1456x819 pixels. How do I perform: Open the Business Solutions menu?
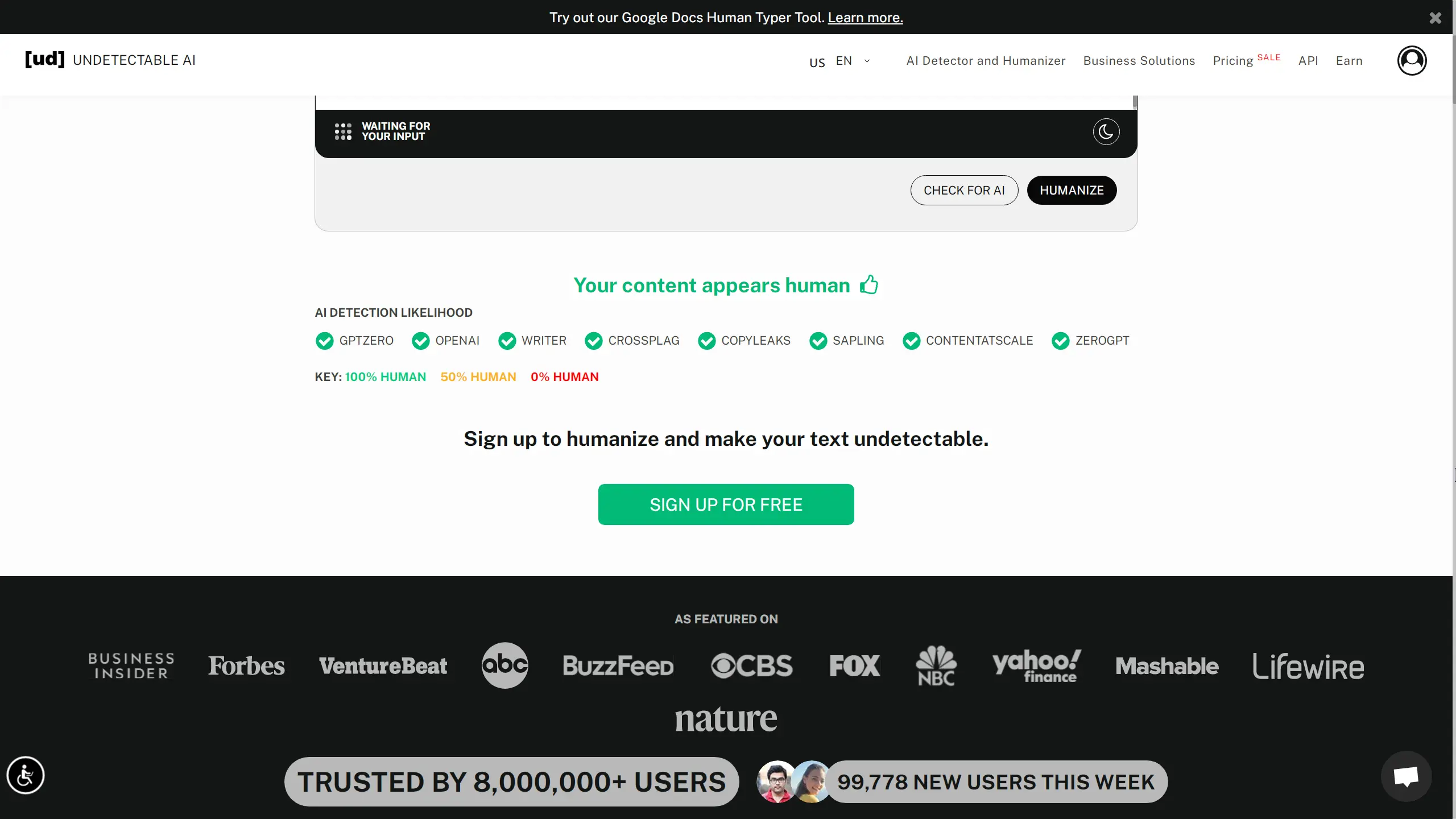(x=1139, y=61)
